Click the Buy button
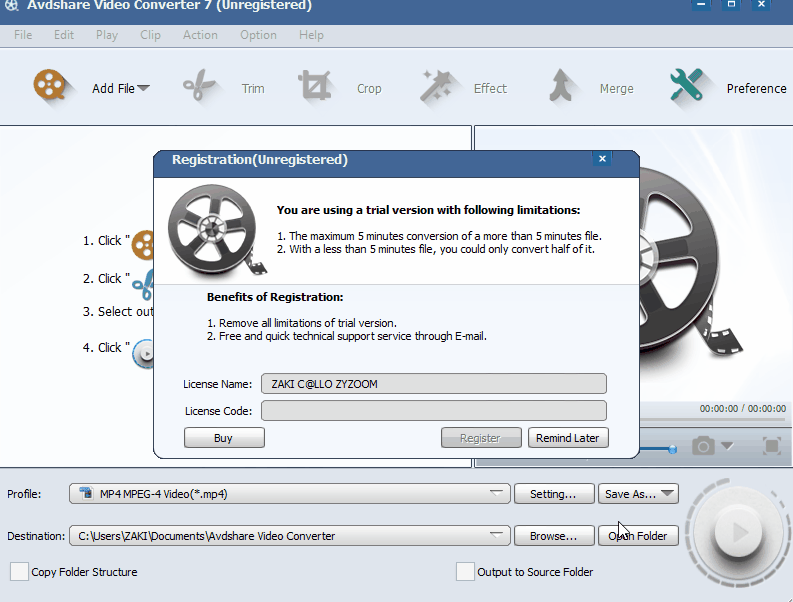793x602 pixels. (224, 438)
